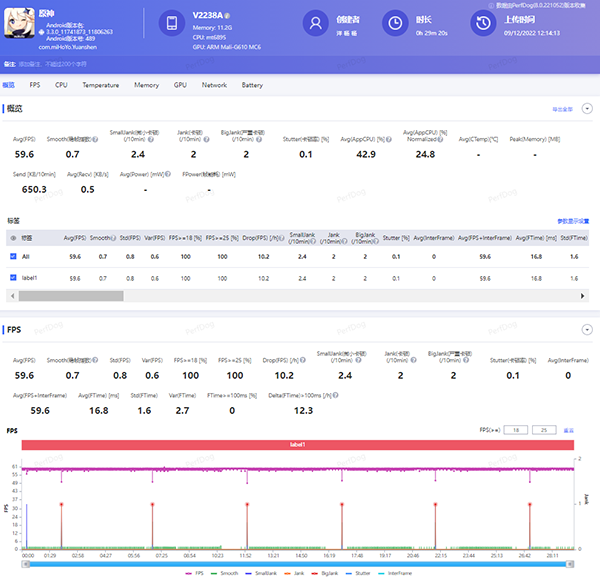Click the creator user icon

(x=317, y=23)
